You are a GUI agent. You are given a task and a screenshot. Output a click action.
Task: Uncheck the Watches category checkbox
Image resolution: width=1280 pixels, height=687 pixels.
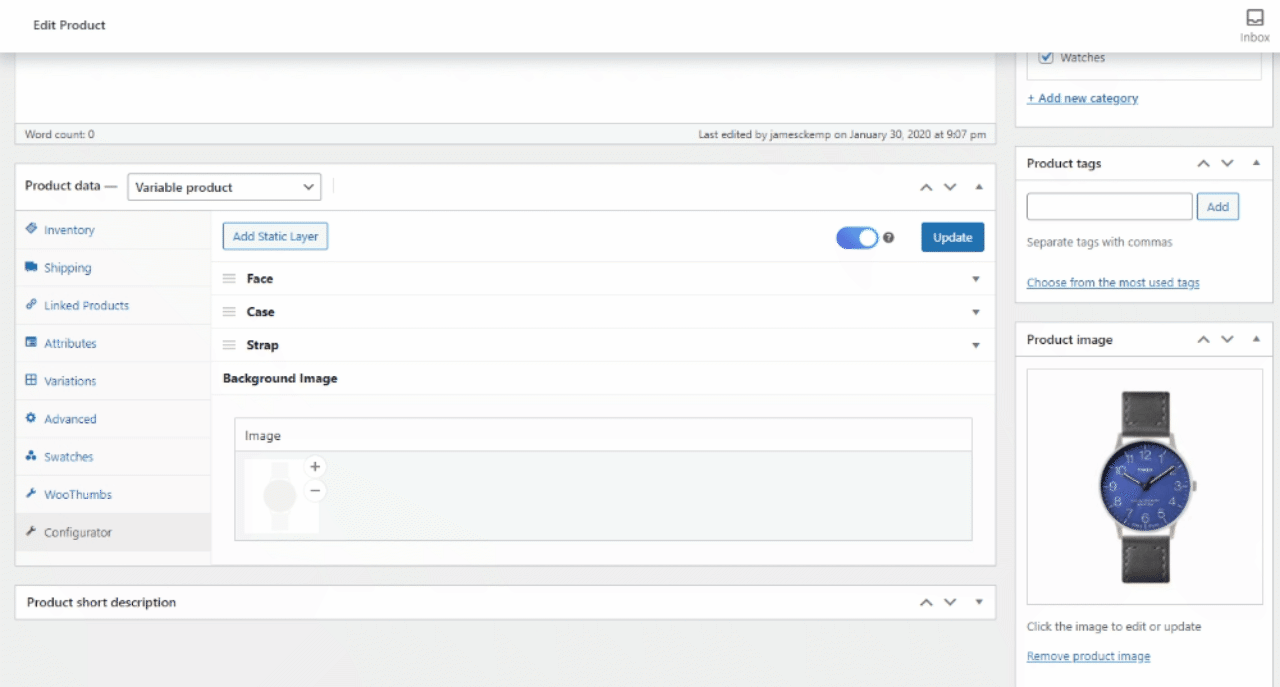[x=1046, y=57]
